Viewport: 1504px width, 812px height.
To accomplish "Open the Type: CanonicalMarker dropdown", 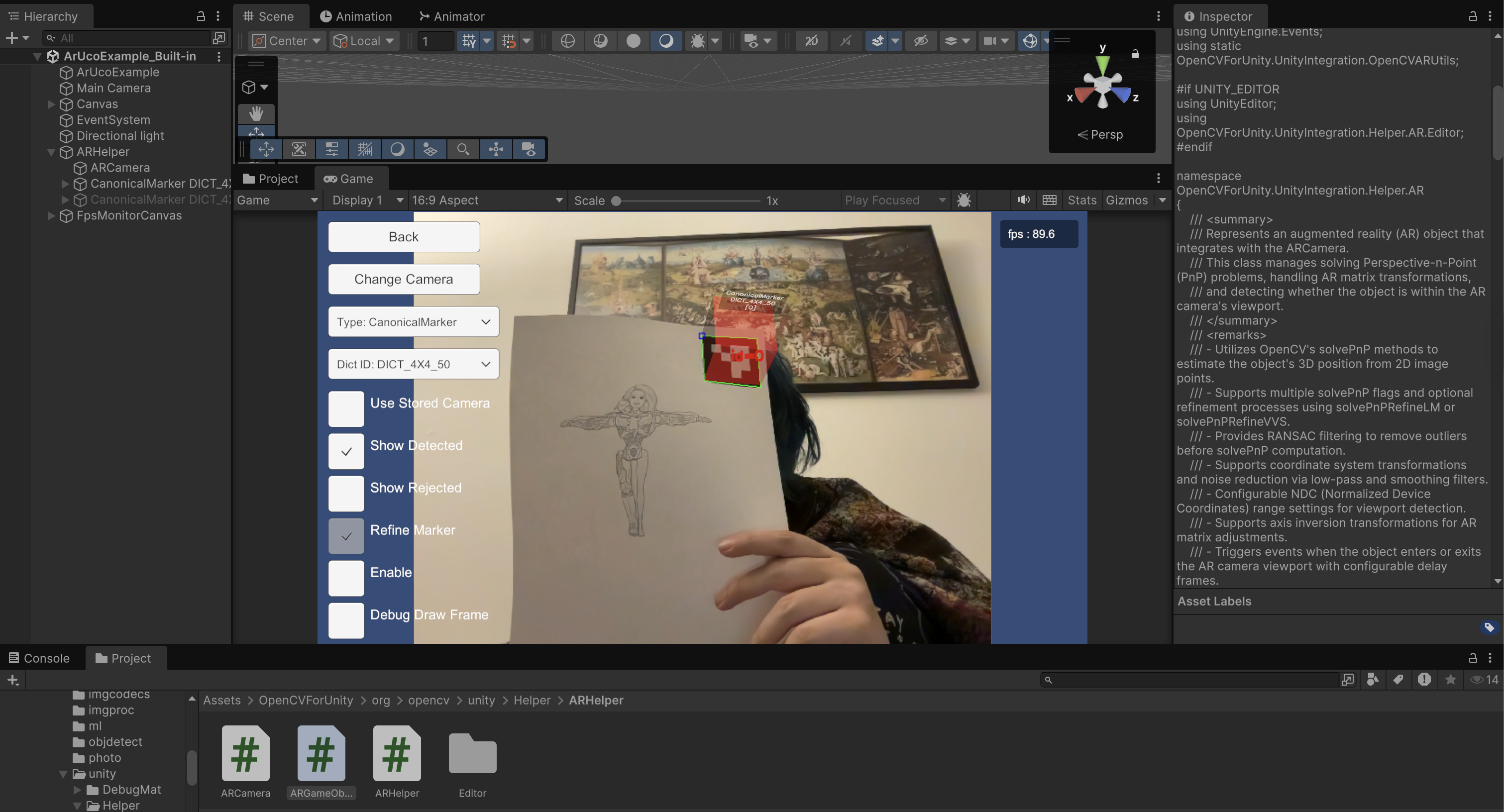I will pos(414,321).
